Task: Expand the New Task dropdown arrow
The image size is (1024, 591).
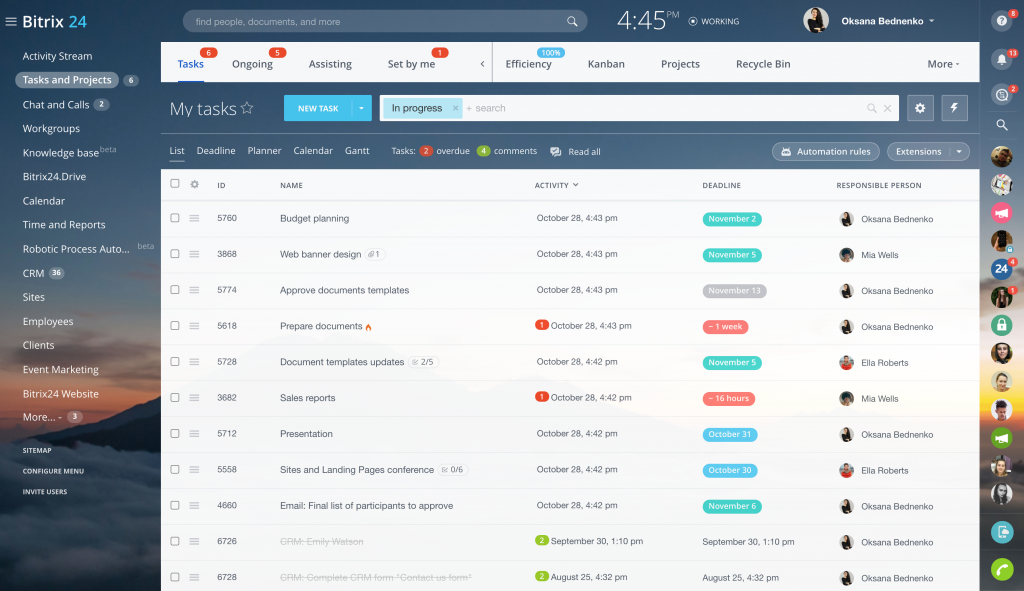Action: (361, 108)
